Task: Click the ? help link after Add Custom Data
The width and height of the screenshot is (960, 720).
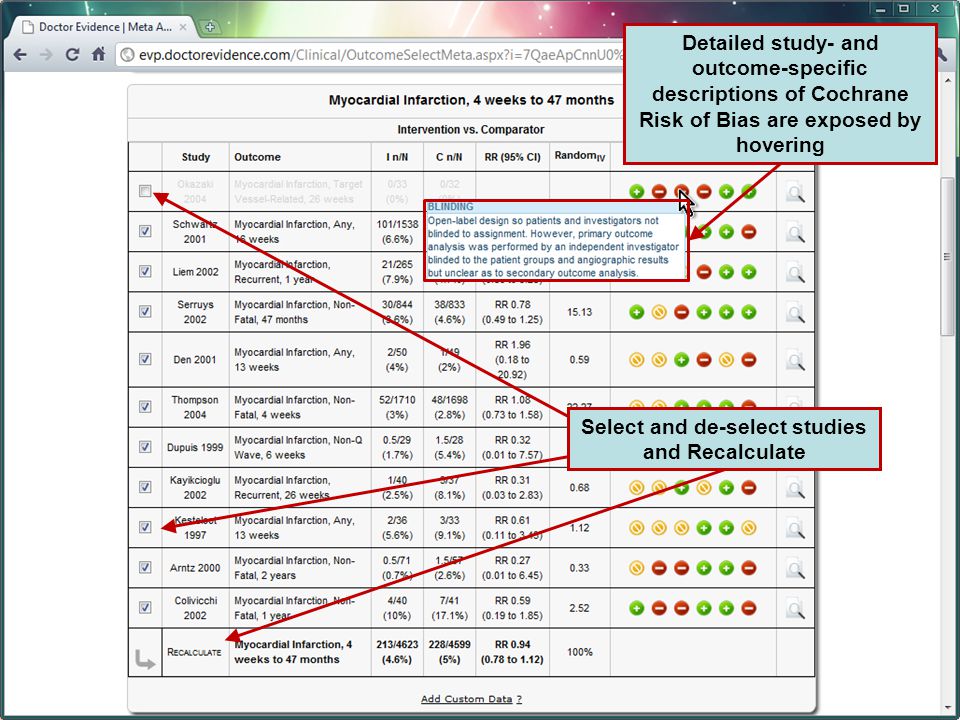Action: 519,699
